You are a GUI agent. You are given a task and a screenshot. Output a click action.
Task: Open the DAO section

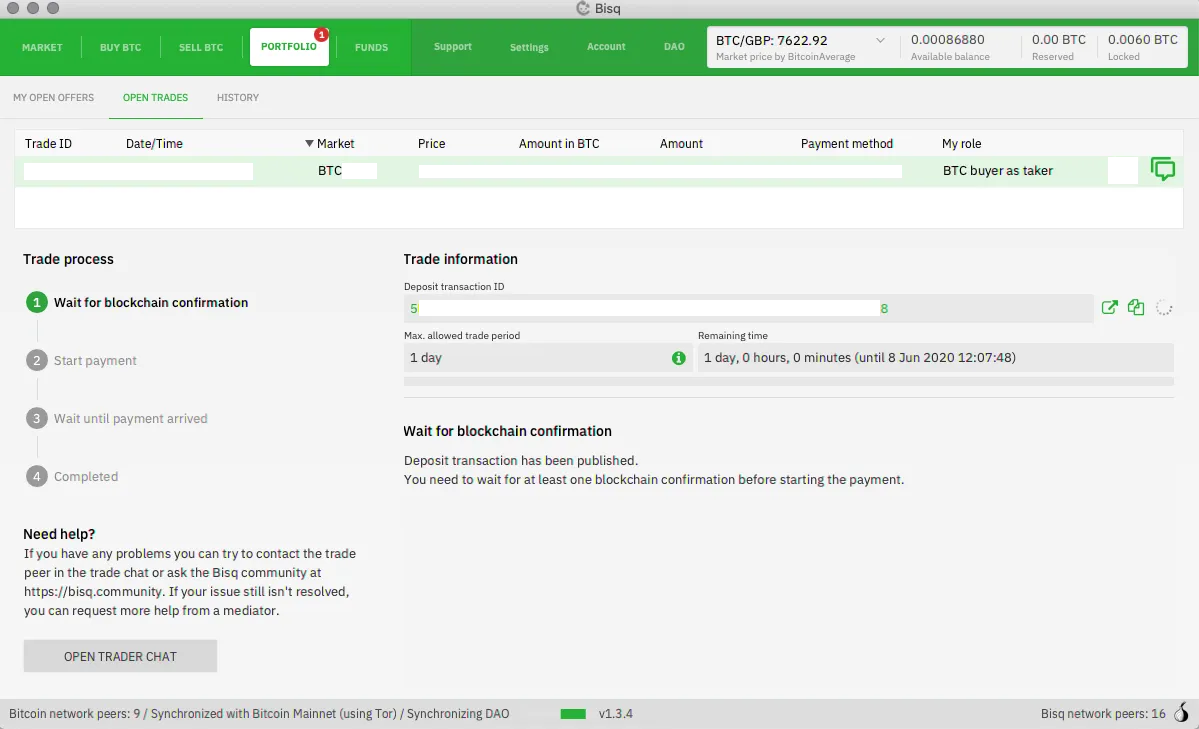coord(675,47)
